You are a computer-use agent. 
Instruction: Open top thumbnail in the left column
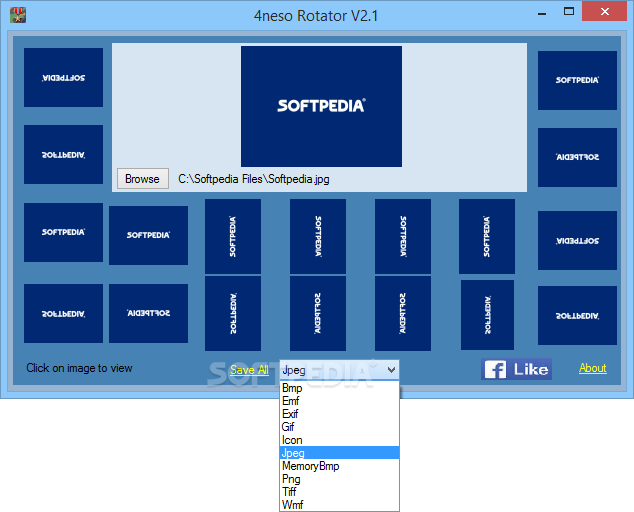pyautogui.click(x=63, y=77)
